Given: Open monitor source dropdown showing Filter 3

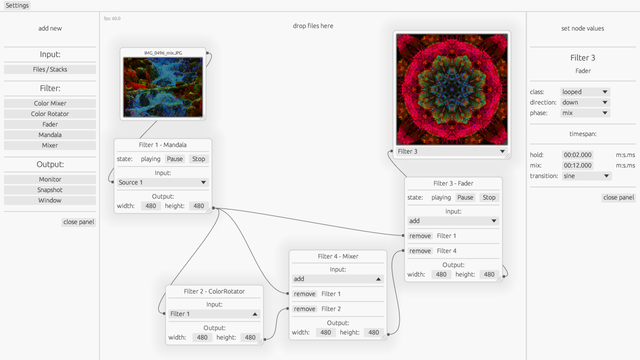Looking at the screenshot, I should [451, 151].
